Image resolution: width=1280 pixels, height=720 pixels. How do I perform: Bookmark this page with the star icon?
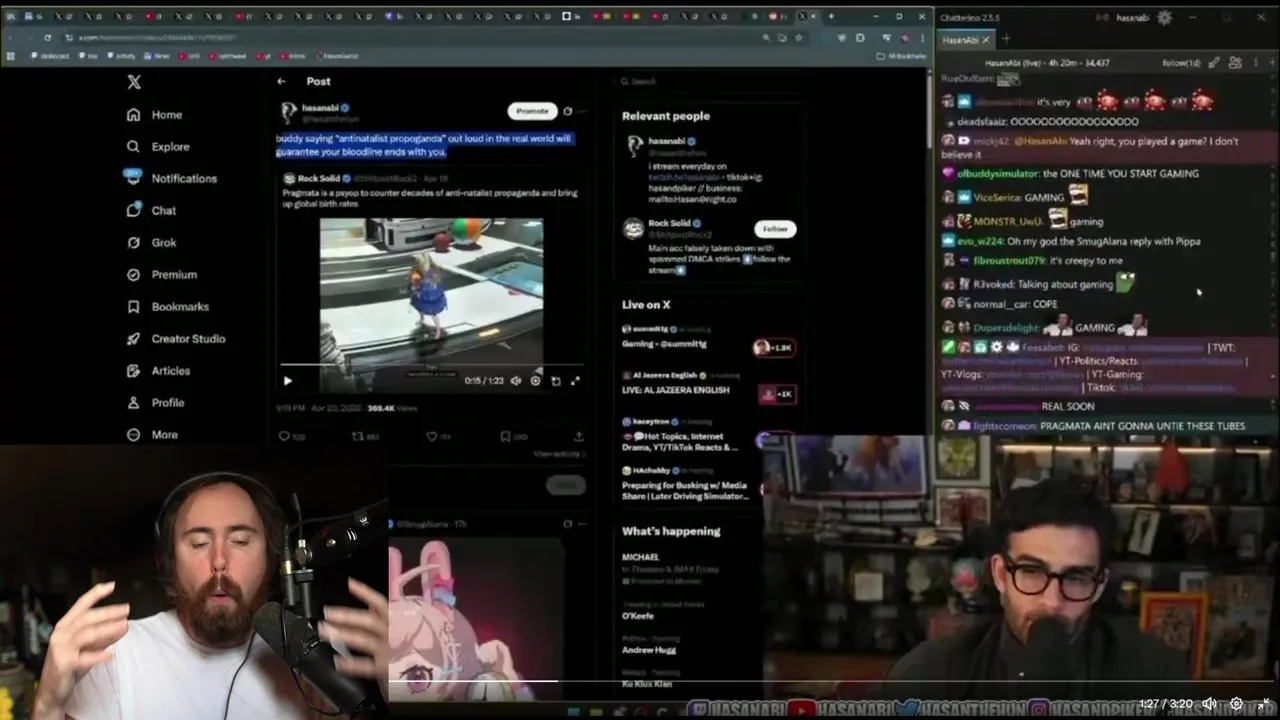click(798, 37)
